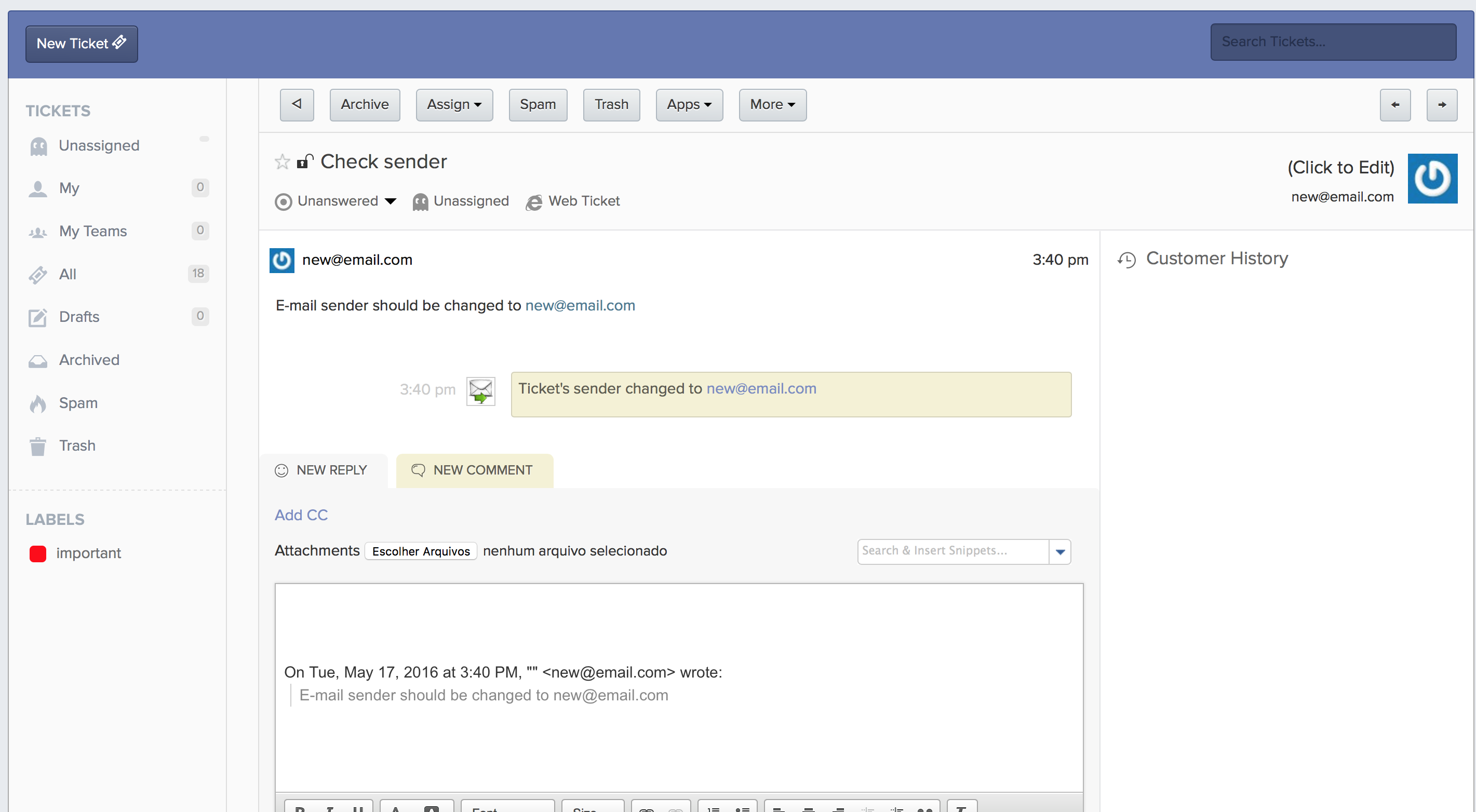Select the Unassigned tickets filter
Viewport: 1476px width, 812px height.
point(99,145)
